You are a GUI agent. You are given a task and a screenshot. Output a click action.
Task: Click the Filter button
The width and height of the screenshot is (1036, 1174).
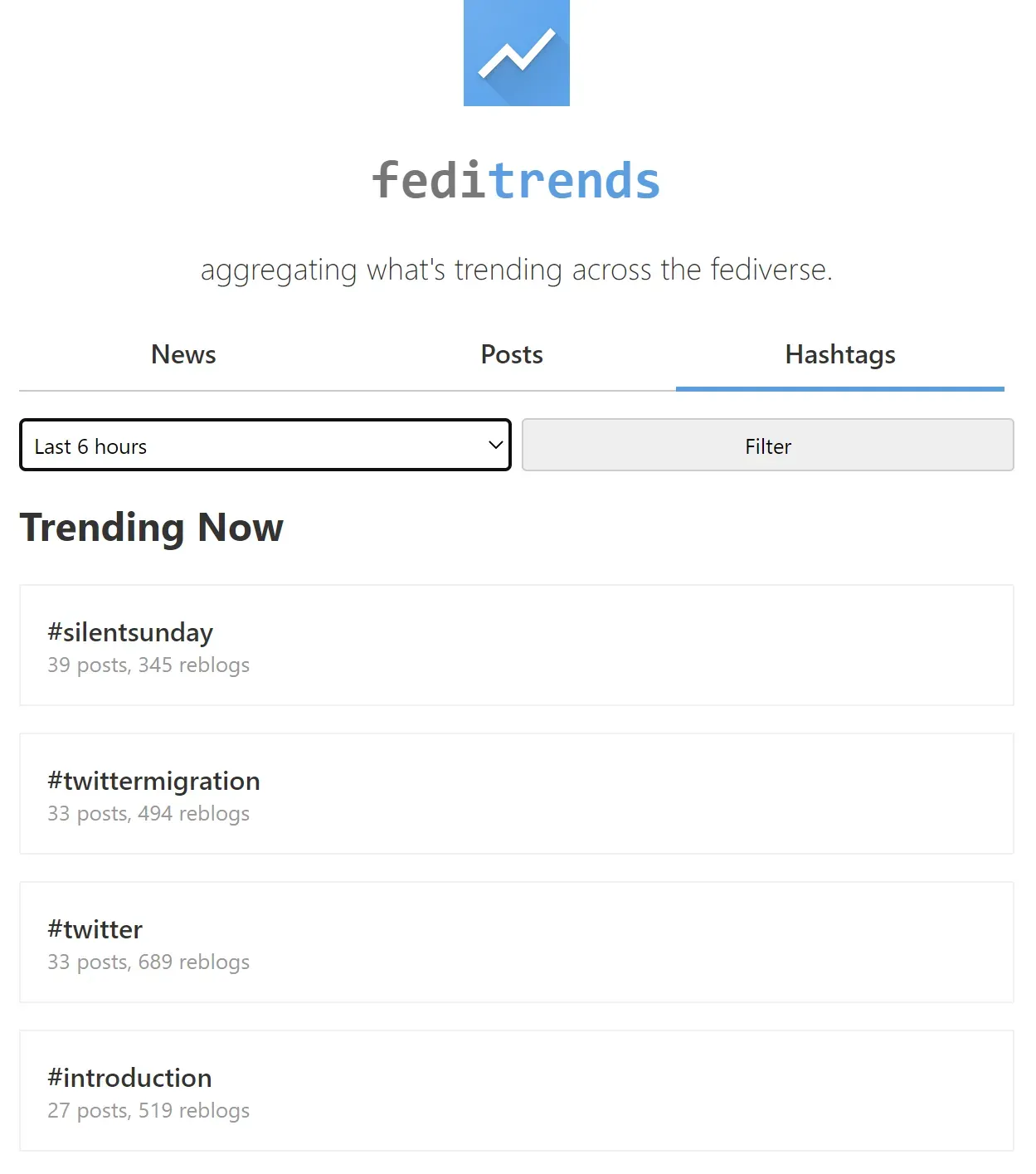pos(768,445)
